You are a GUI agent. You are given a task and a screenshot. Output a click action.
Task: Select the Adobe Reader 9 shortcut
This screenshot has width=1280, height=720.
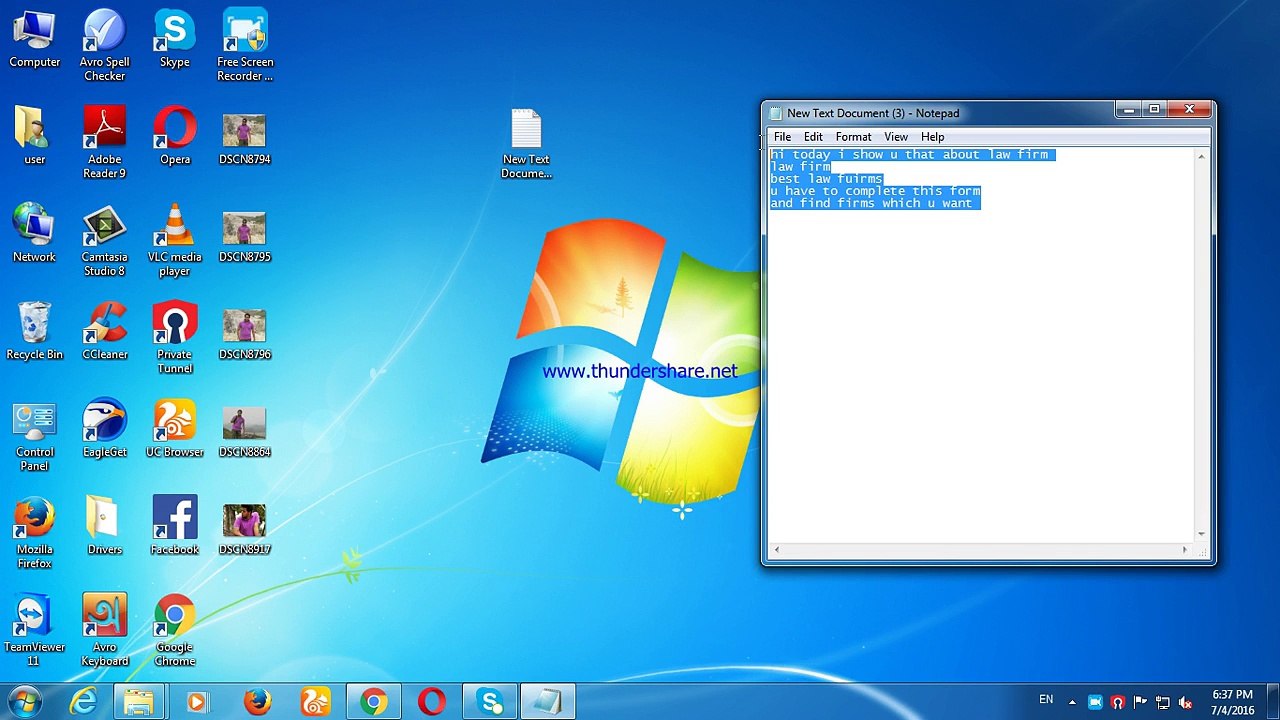pos(105,144)
